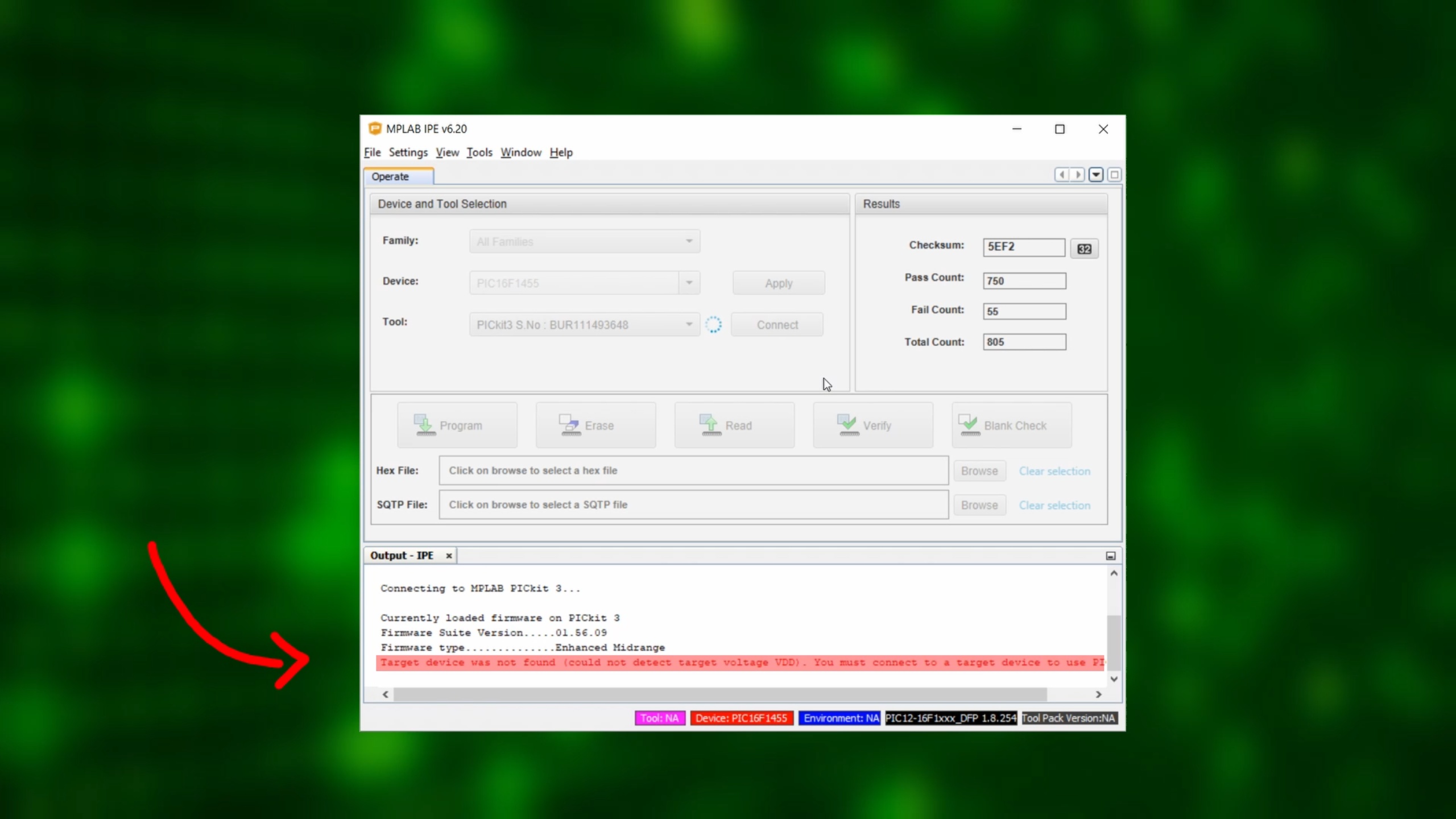This screenshot has height=819, width=1456.
Task: Open the Tools menu
Action: click(479, 152)
